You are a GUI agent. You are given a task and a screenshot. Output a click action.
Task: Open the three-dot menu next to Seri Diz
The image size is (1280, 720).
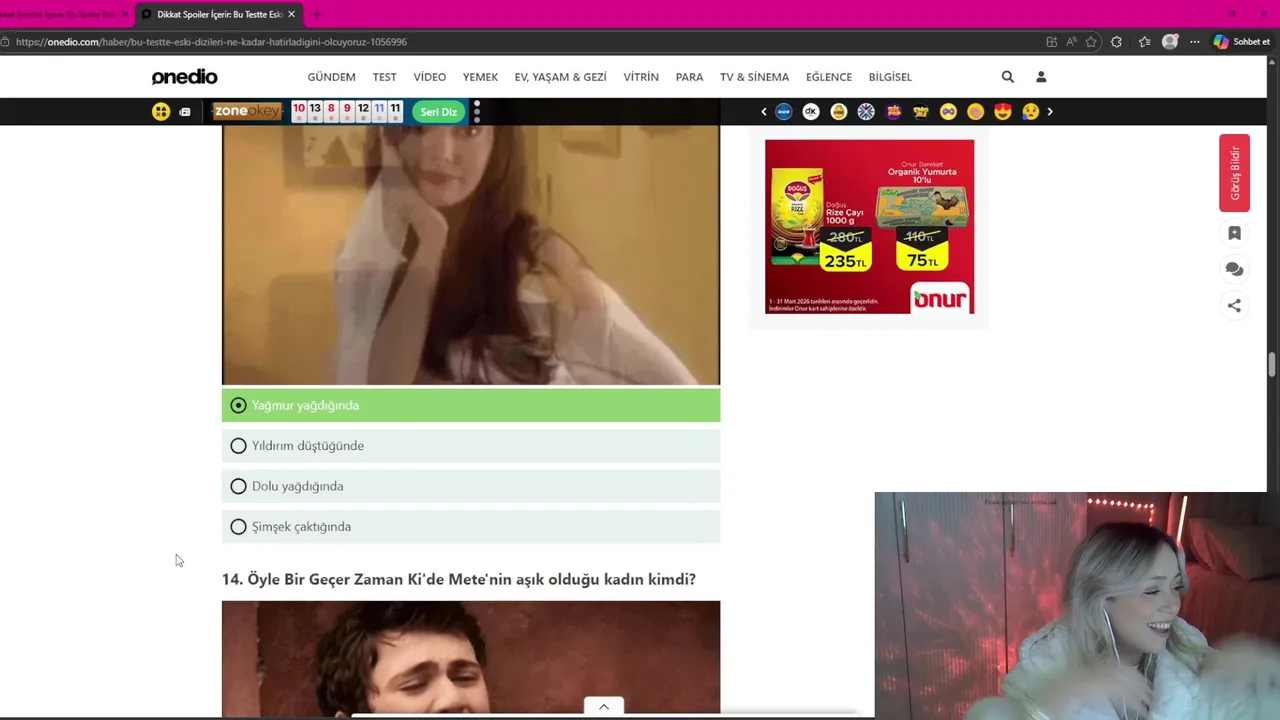pyautogui.click(x=477, y=112)
